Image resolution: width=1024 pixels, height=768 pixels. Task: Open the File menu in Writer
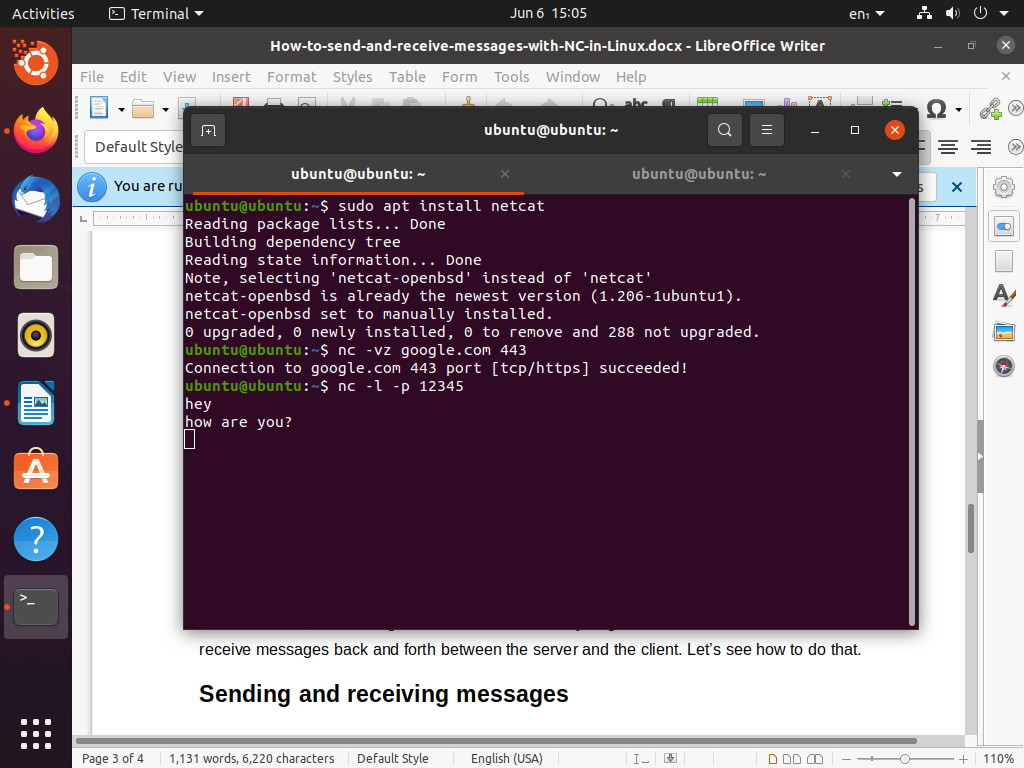[92, 77]
